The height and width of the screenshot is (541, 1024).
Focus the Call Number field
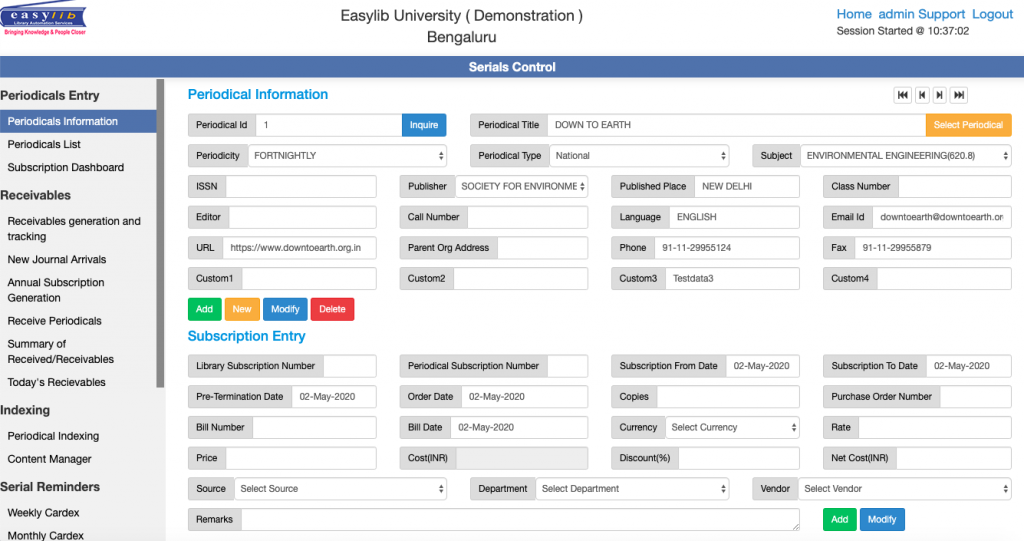tap(528, 217)
